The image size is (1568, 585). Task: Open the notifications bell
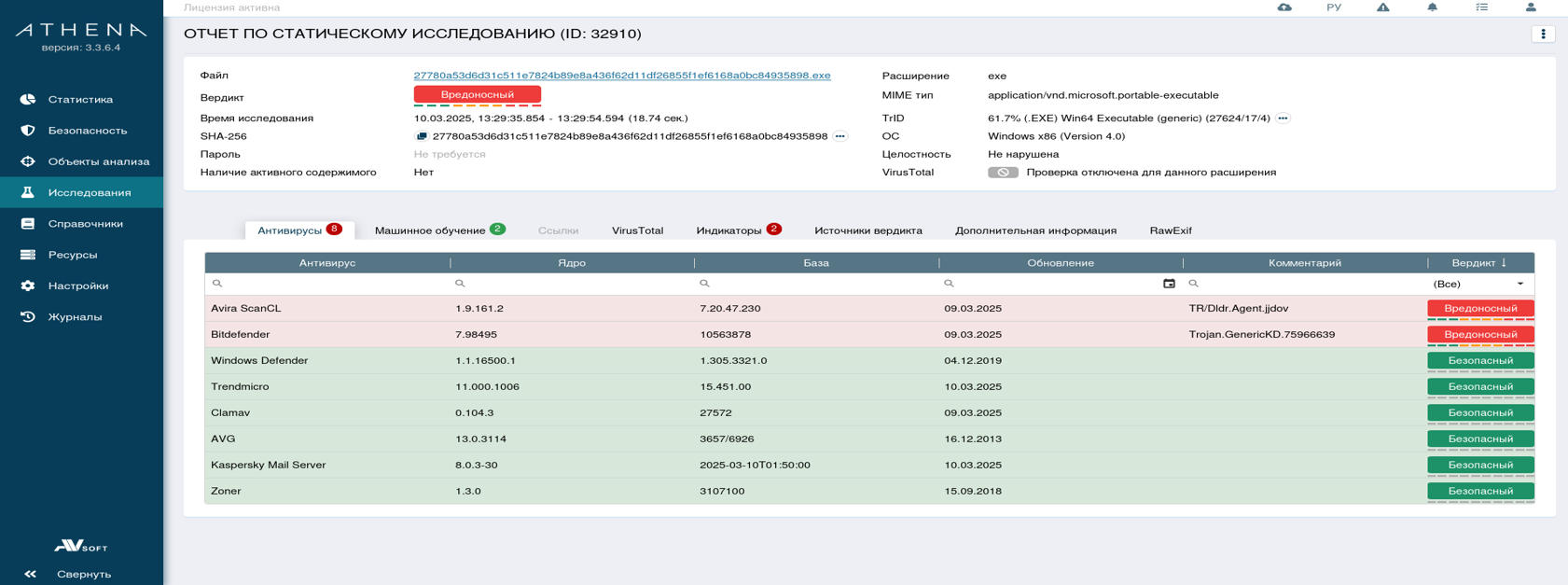pos(1432,7)
